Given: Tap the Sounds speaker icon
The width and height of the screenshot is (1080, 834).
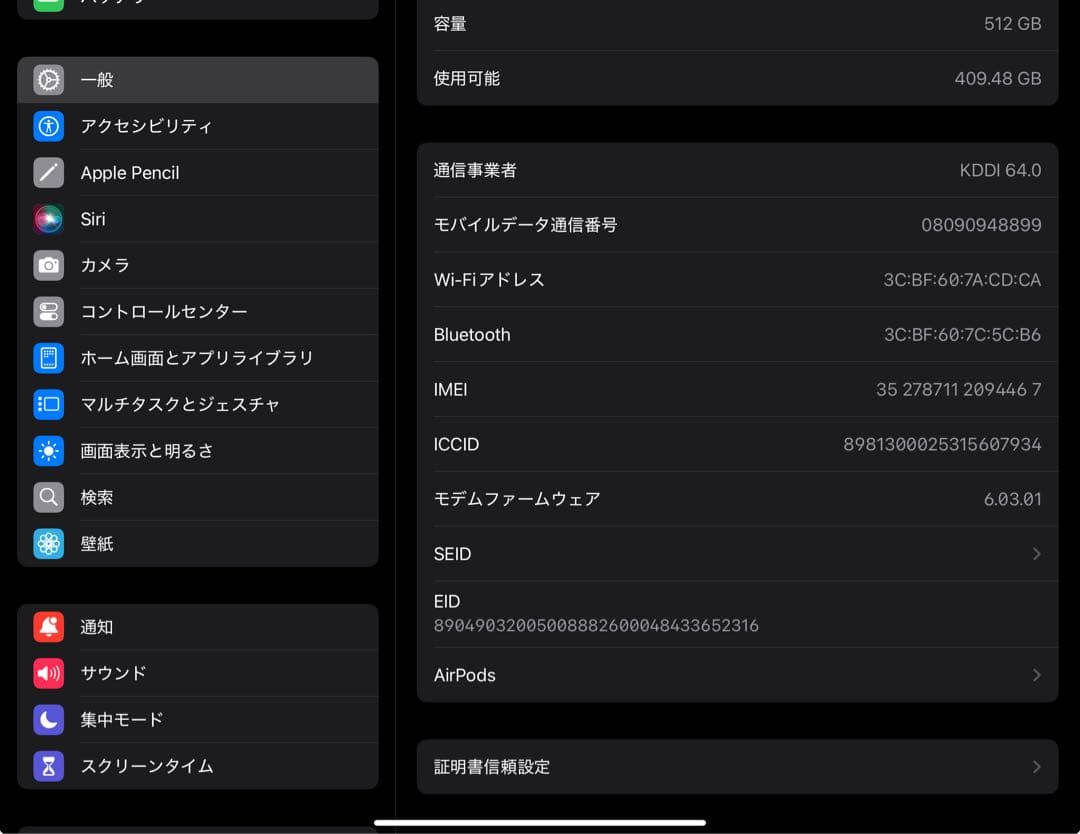Looking at the screenshot, I should tap(48, 673).
